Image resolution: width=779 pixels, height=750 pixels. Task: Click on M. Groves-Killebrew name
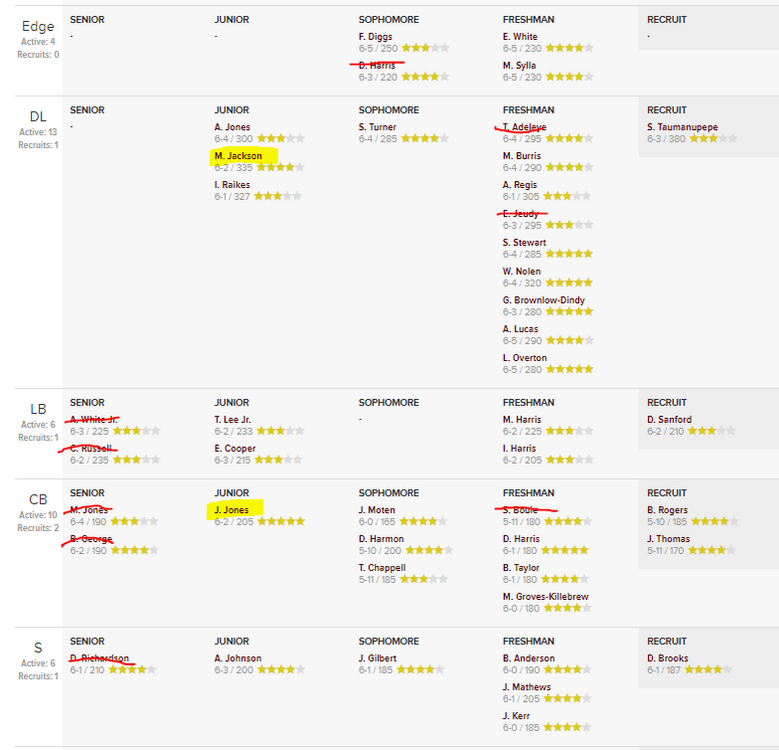point(545,597)
